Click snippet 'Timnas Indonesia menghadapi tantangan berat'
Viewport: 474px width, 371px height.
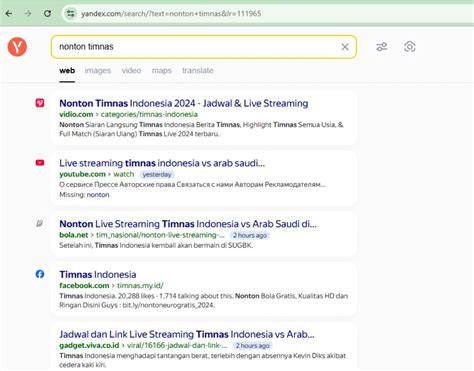[203, 360]
